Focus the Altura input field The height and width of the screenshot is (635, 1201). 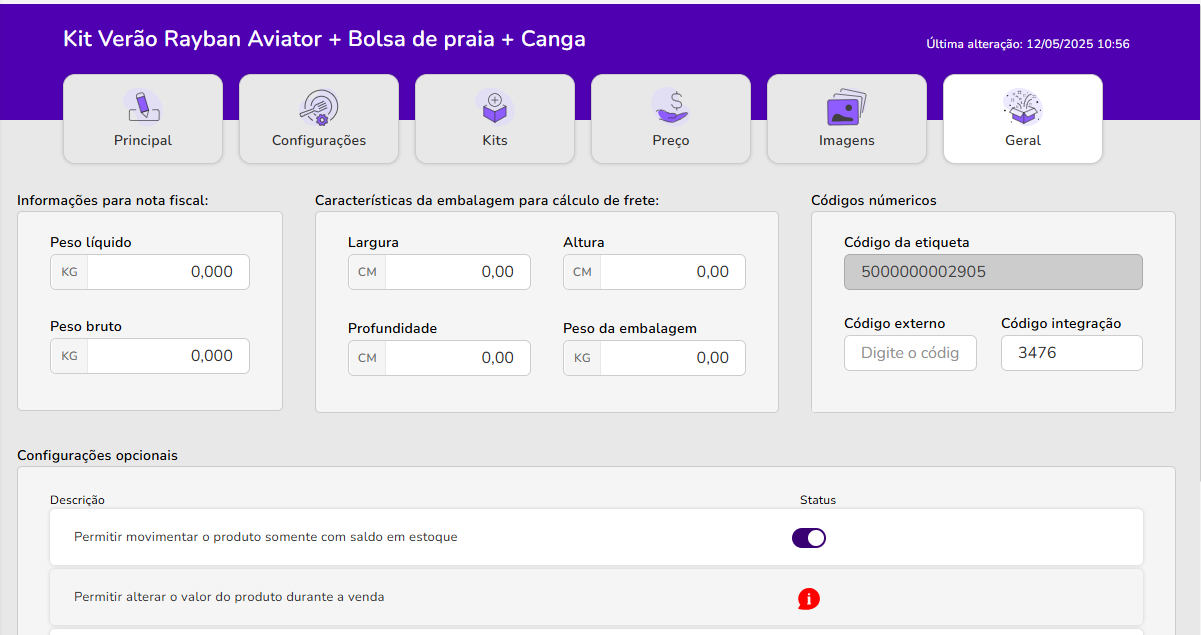tap(673, 272)
